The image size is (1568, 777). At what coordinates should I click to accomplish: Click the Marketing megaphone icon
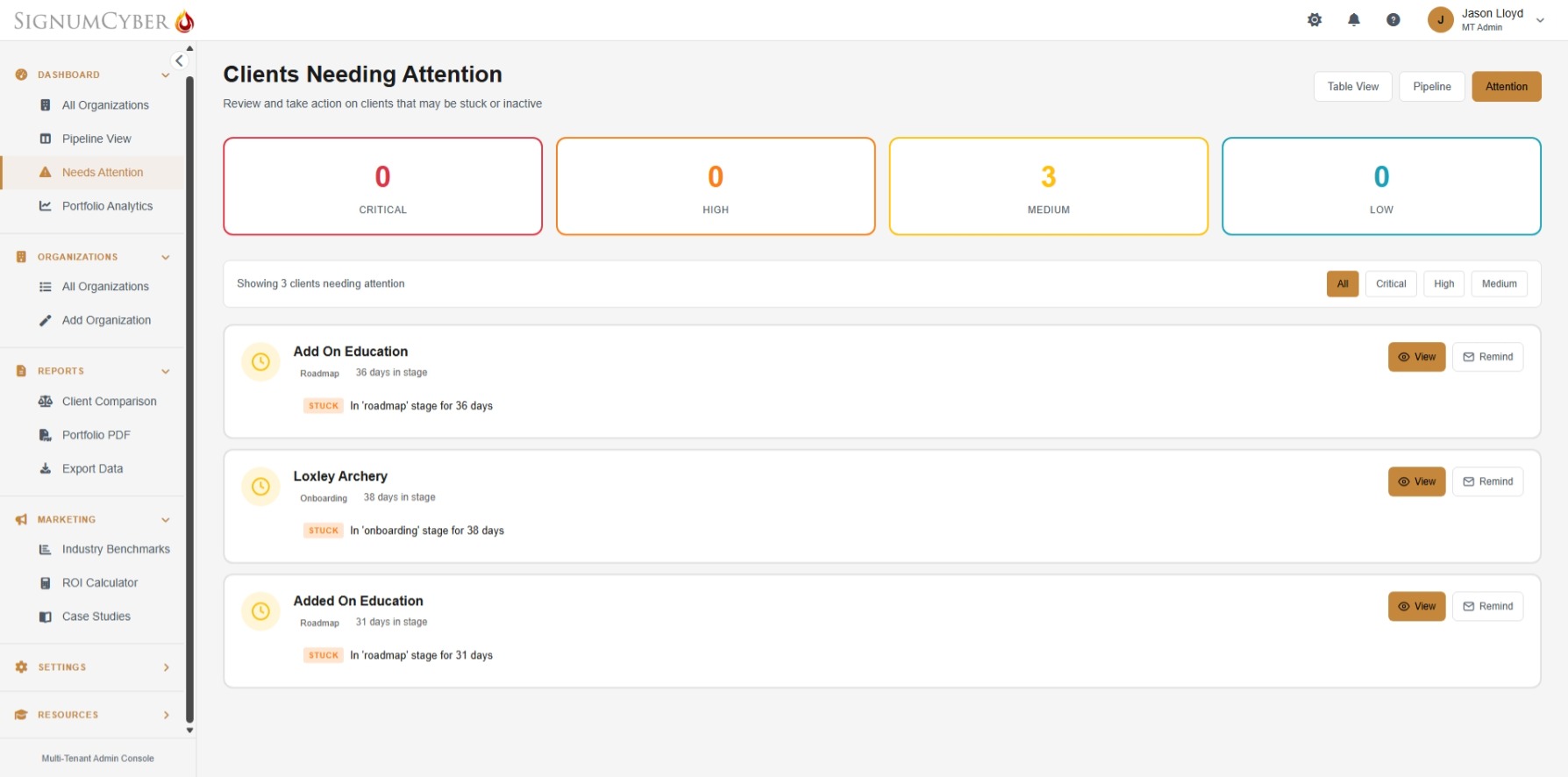(21, 519)
